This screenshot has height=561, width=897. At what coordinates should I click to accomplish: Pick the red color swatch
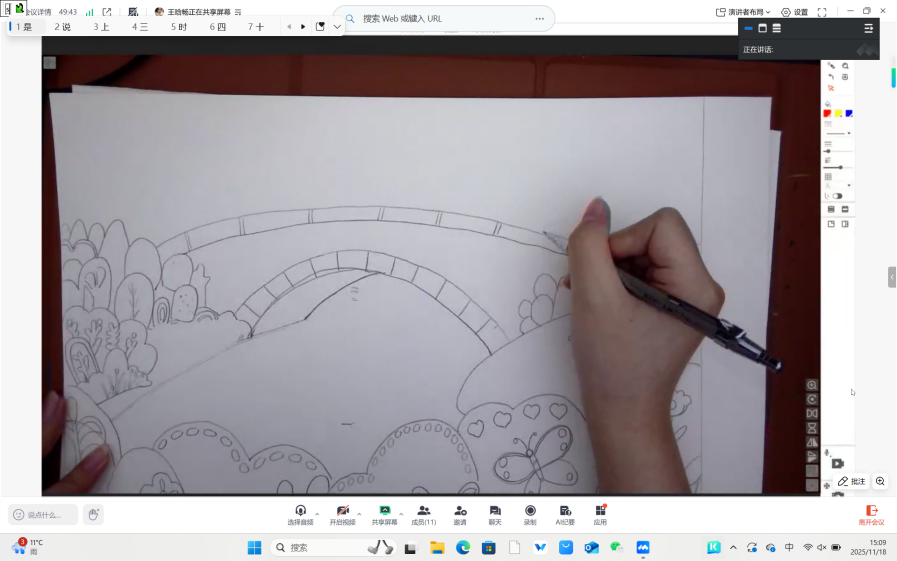(827, 113)
